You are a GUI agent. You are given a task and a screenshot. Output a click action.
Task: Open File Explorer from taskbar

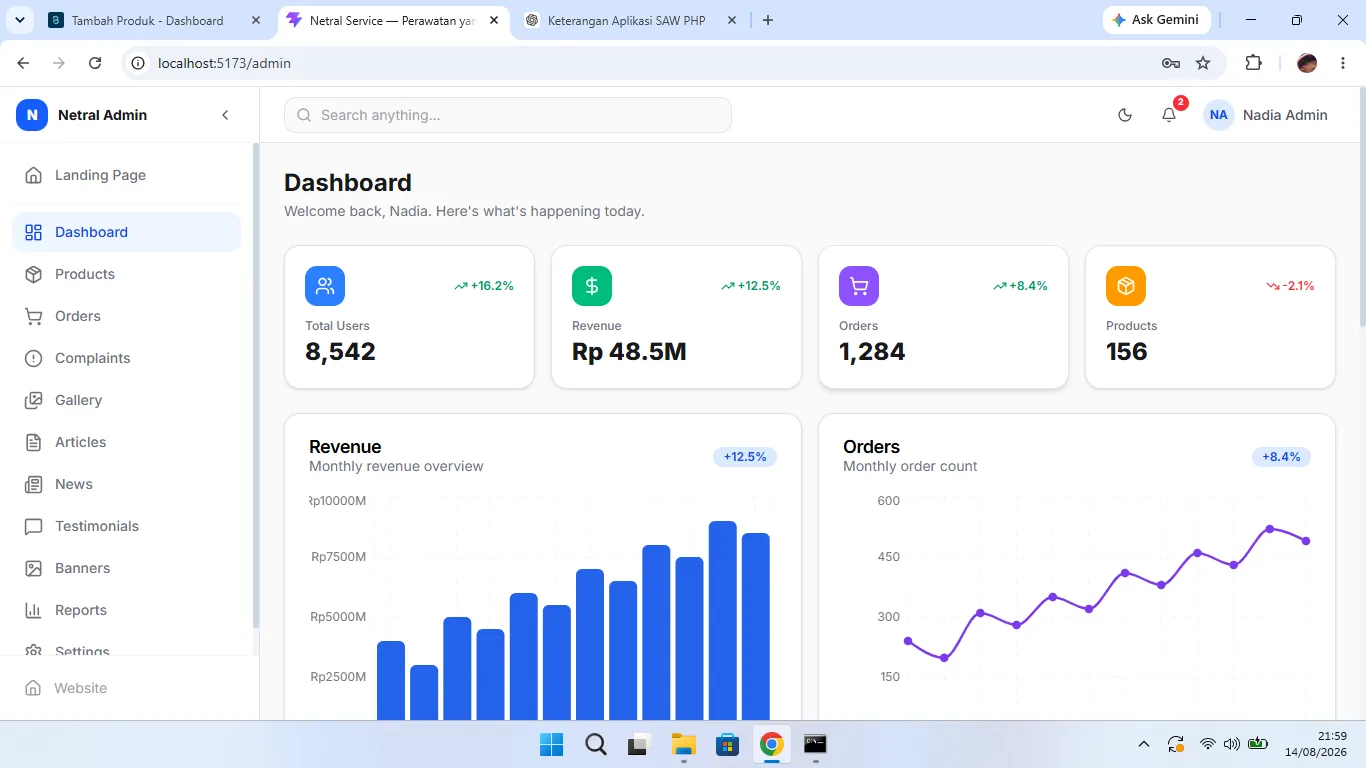coord(683,744)
